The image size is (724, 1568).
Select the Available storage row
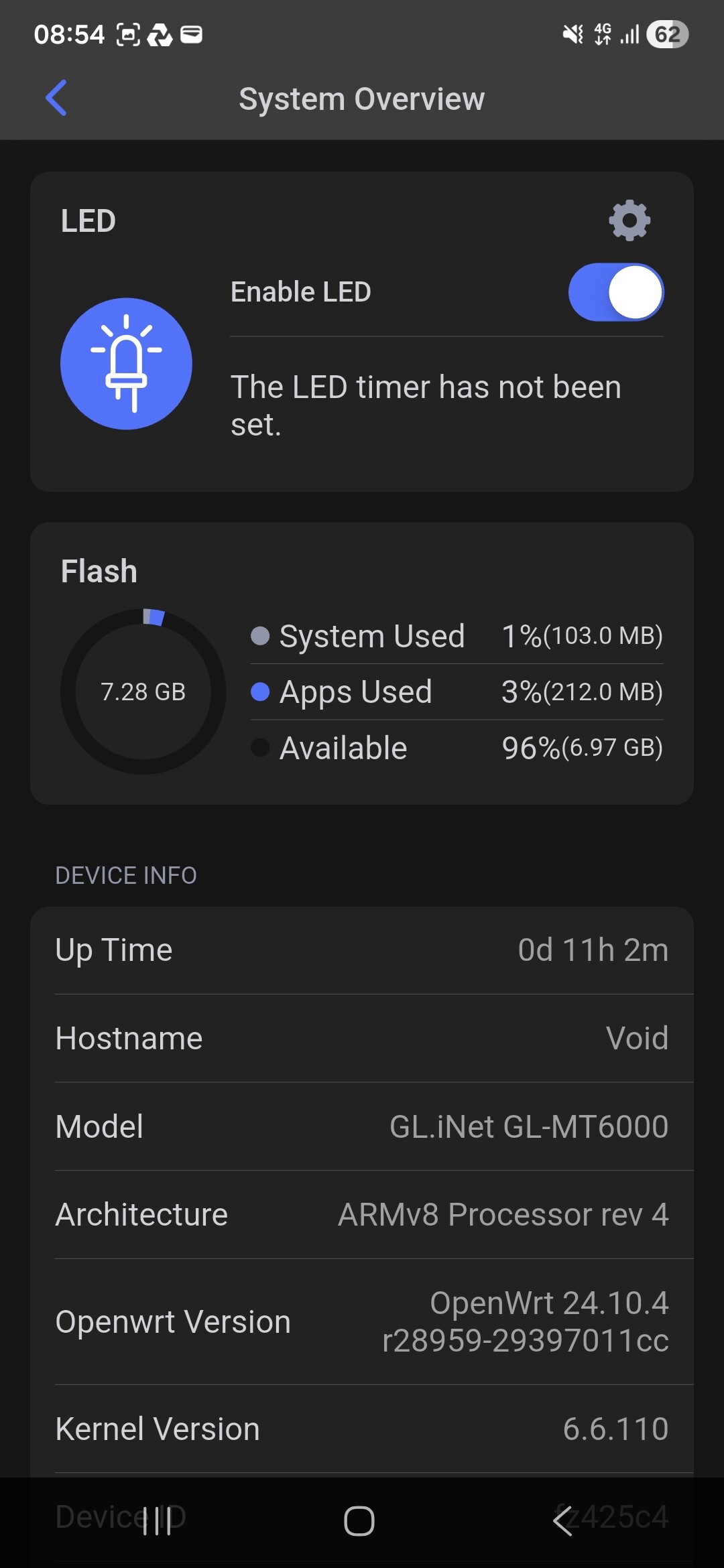[x=457, y=748]
